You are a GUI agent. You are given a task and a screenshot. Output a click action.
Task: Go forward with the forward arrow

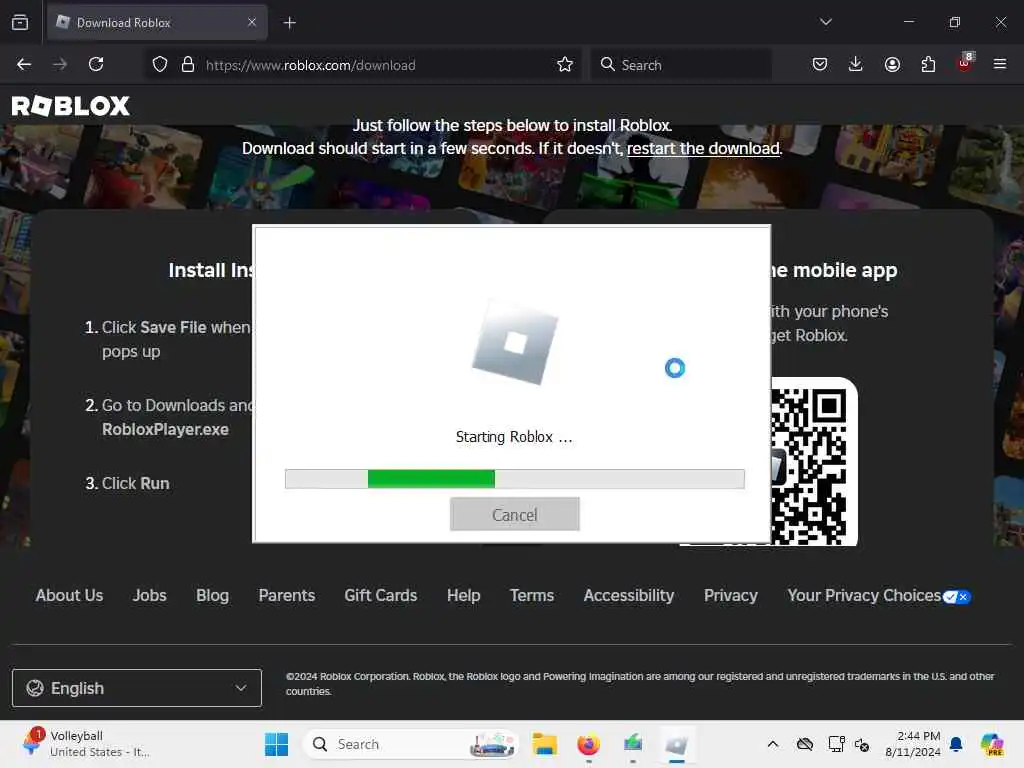coord(60,64)
